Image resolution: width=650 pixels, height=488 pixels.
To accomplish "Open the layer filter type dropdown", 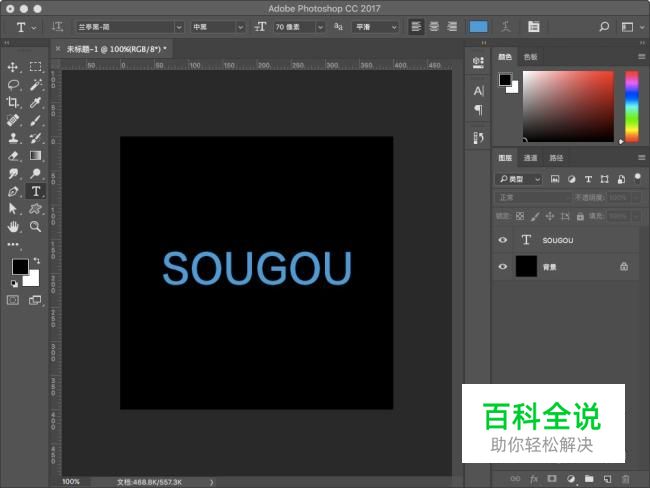I will point(519,179).
